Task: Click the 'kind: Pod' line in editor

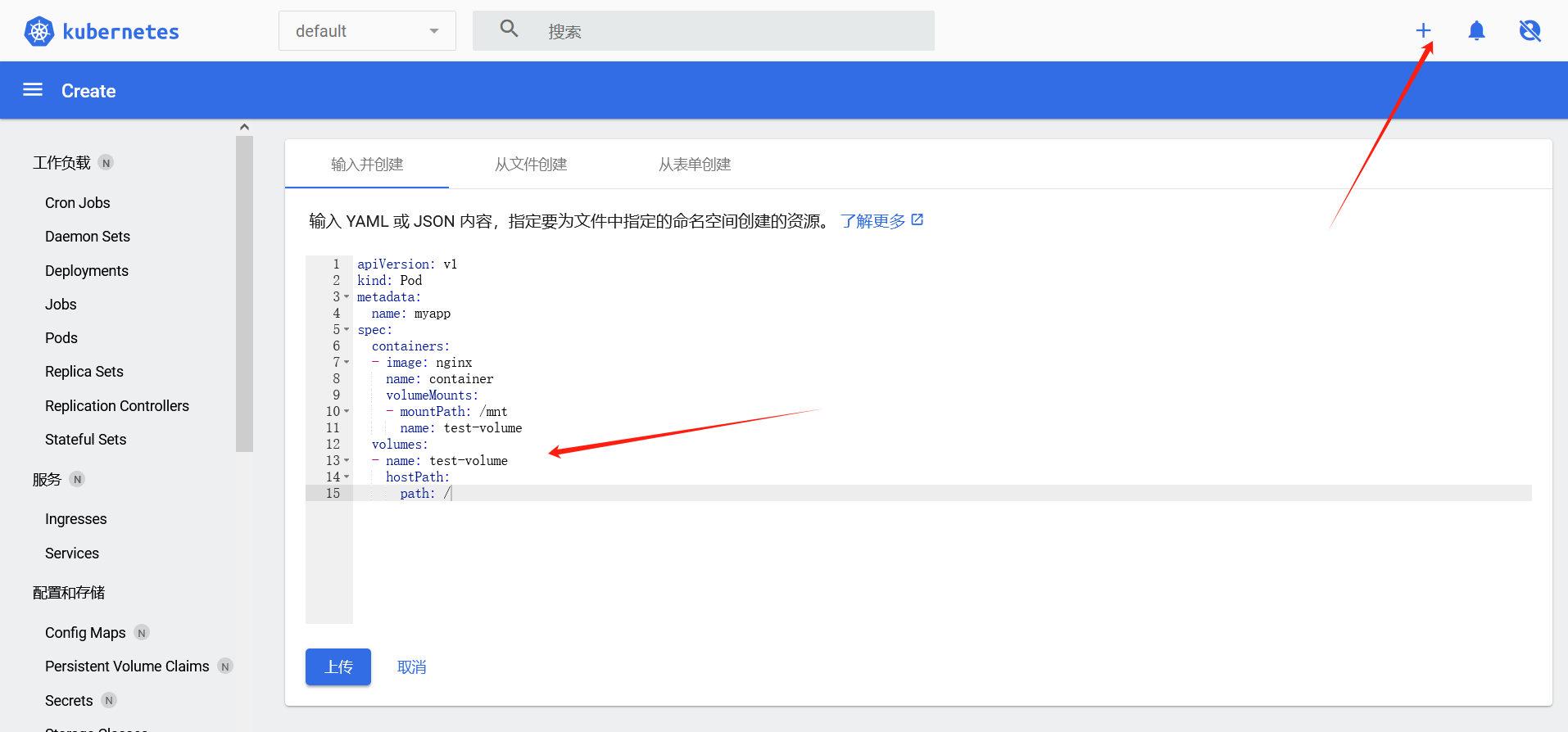Action: pos(389,281)
